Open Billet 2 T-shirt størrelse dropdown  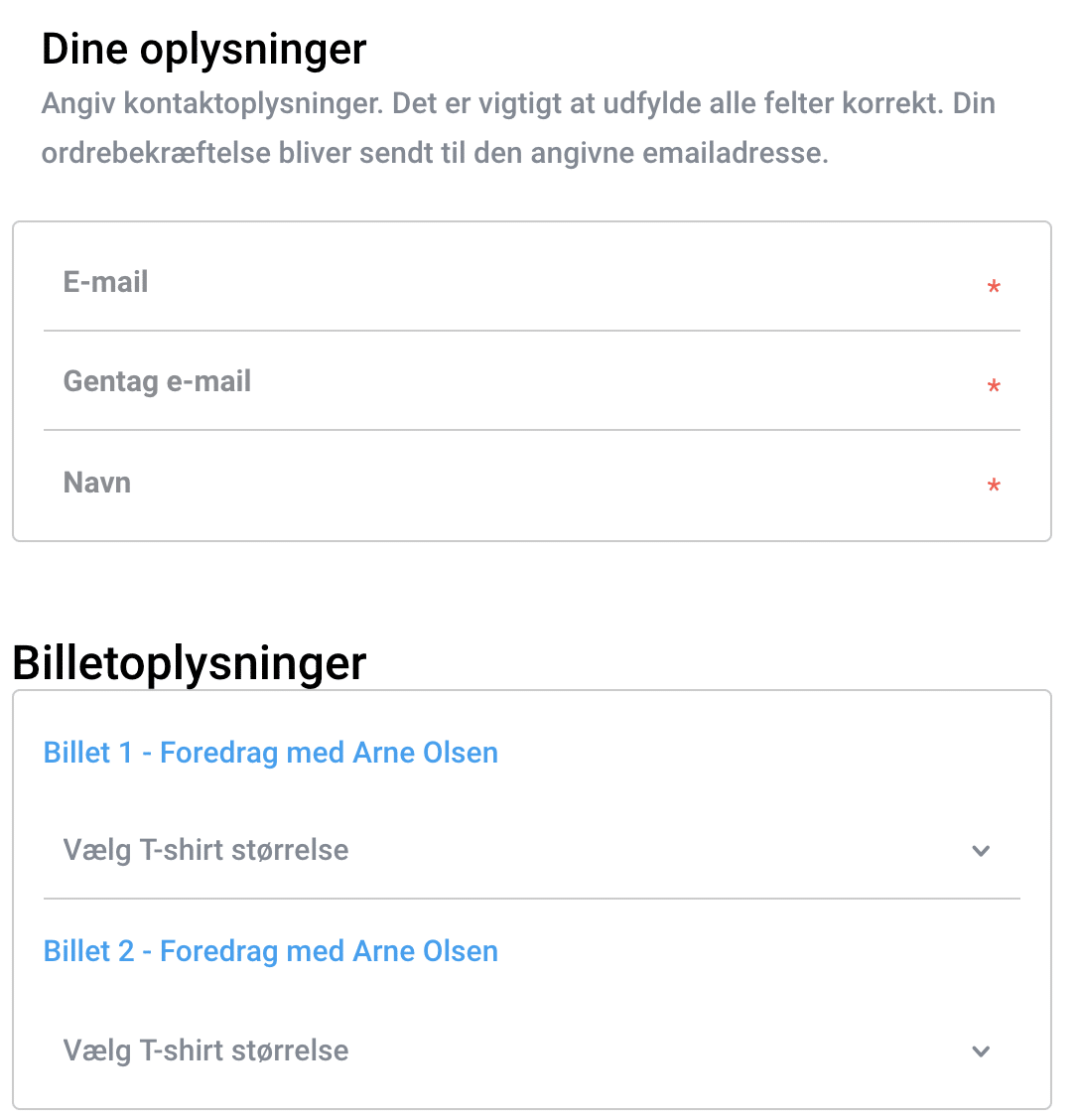532,1051
